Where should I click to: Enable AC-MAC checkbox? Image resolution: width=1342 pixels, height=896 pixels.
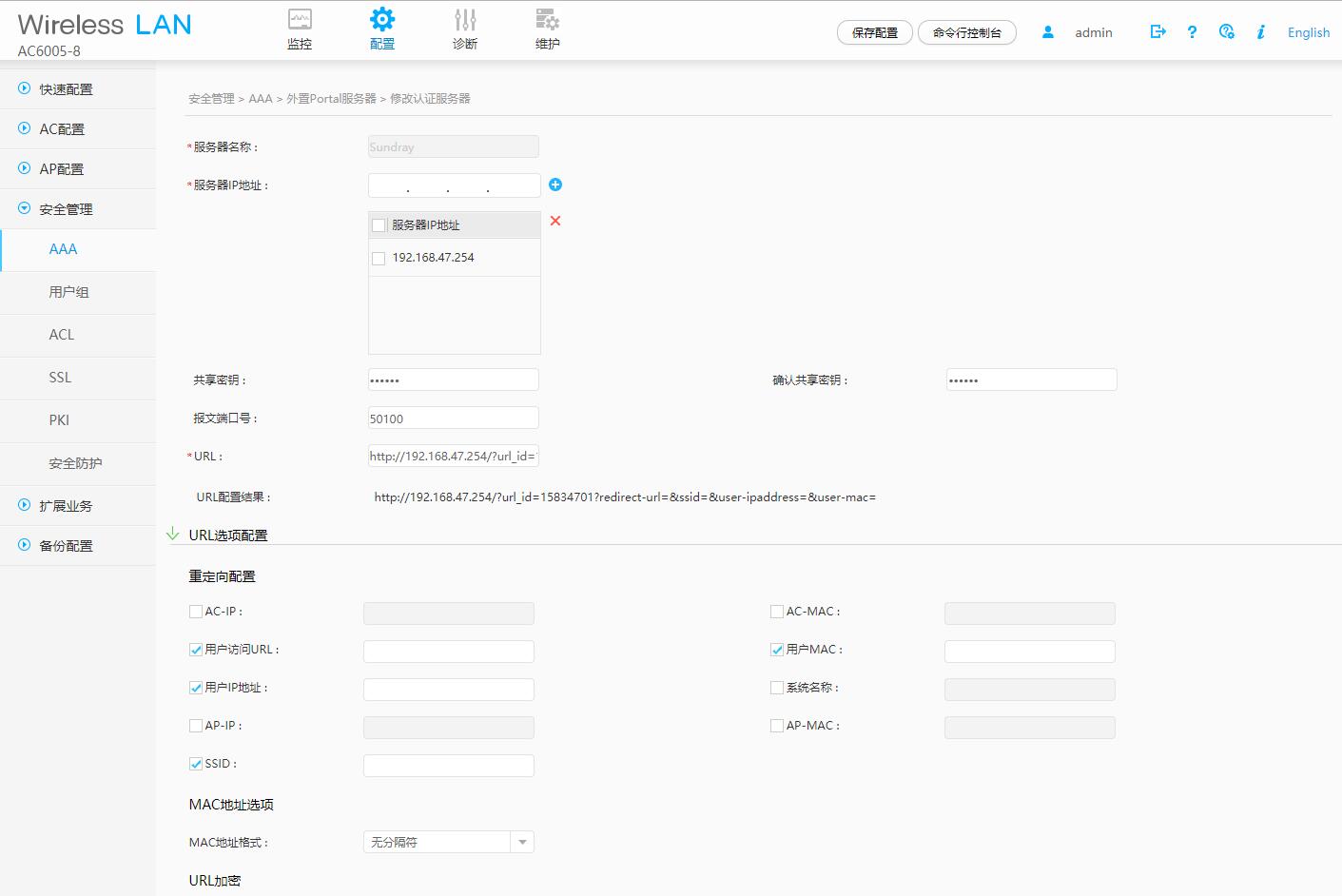click(777, 612)
